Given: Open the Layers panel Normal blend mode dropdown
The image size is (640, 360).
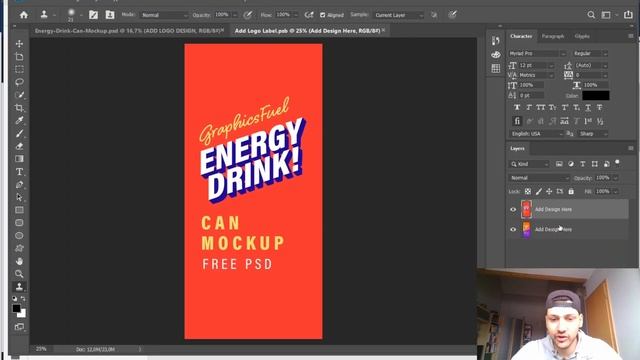Looking at the screenshot, I should point(539,178).
